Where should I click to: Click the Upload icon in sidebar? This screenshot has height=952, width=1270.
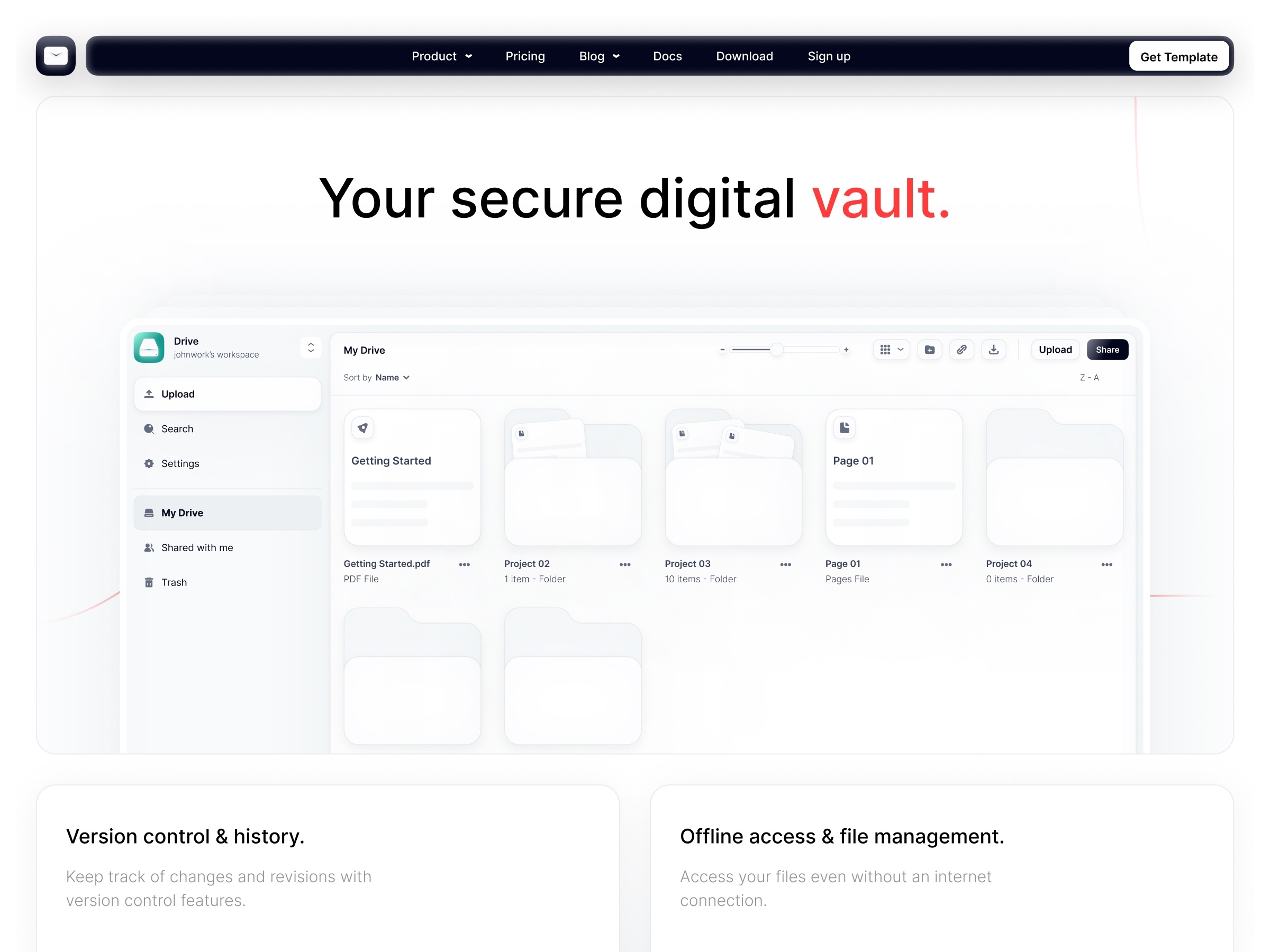click(151, 394)
